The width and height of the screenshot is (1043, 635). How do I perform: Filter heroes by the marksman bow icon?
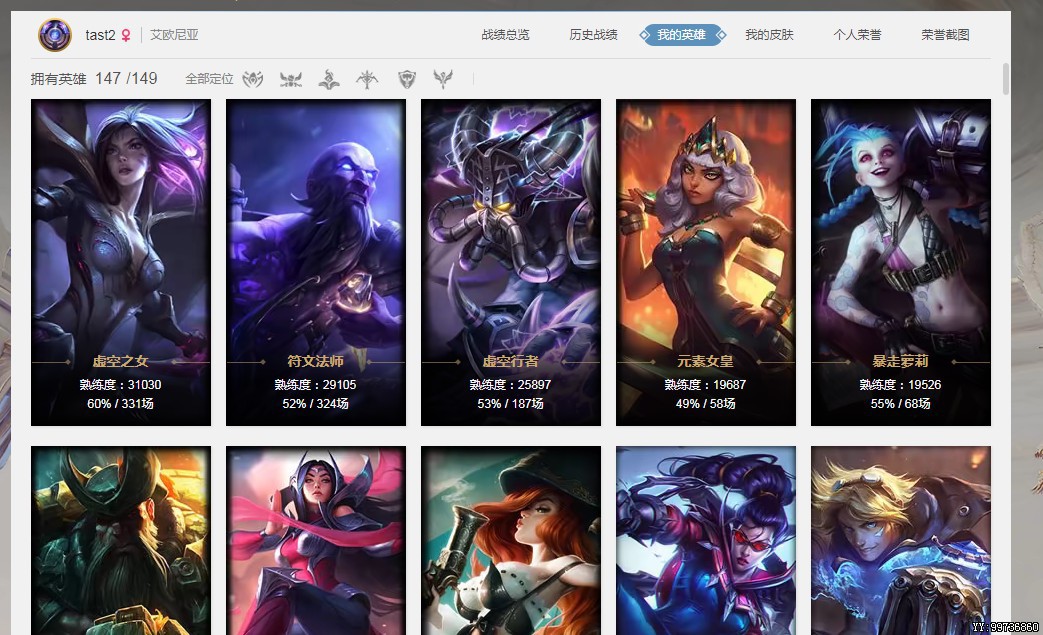[367, 80]
